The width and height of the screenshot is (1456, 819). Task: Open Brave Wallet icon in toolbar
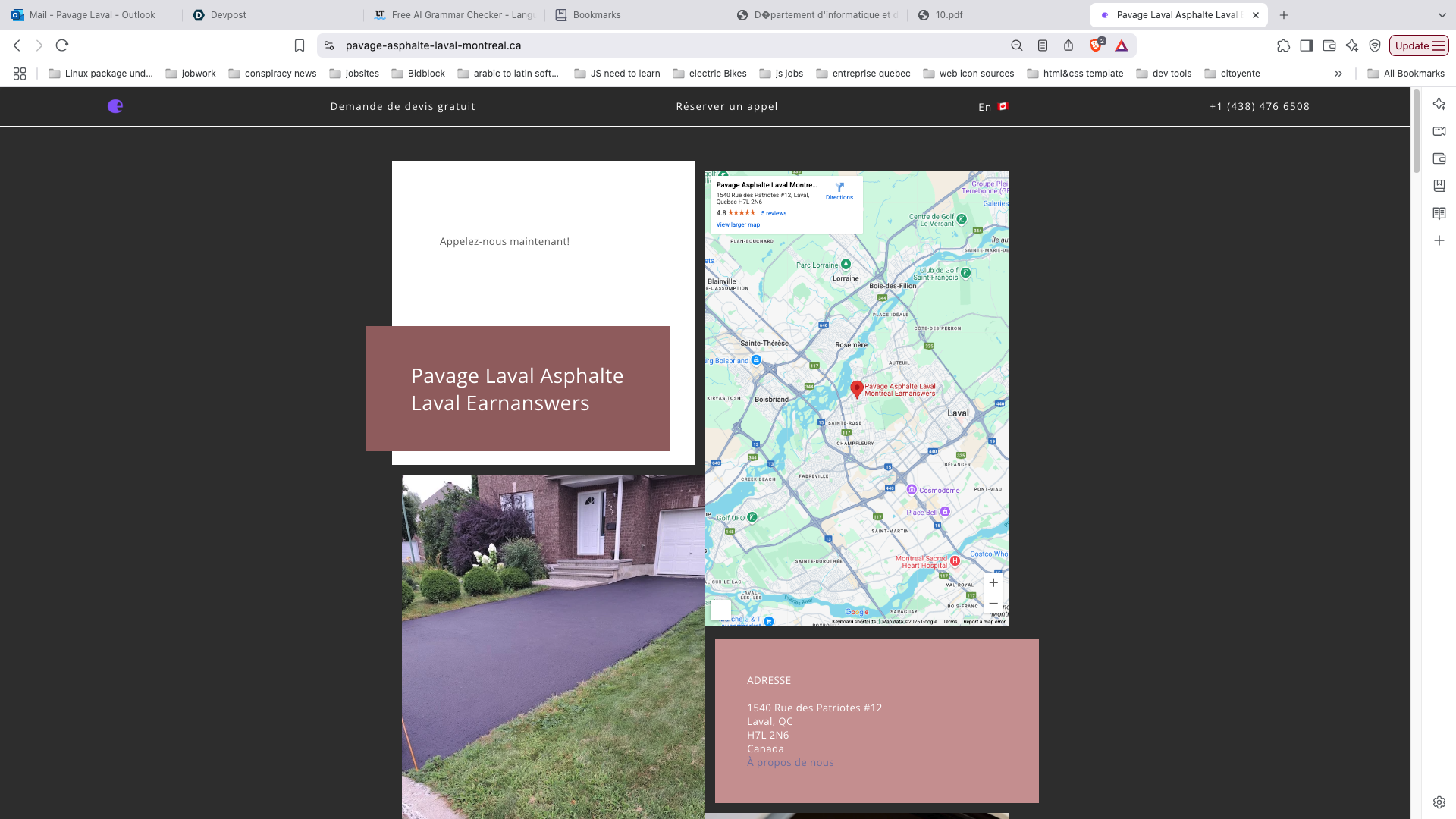pos(1329,45)
